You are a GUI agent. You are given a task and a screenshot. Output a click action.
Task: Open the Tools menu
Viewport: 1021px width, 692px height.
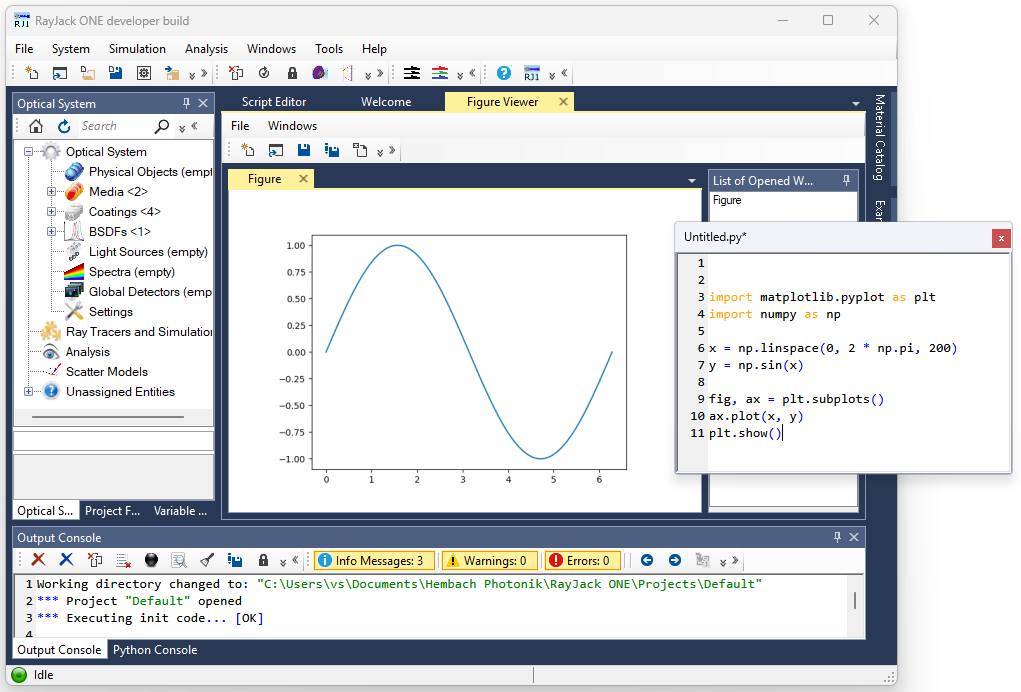click(x=329, y=49)
